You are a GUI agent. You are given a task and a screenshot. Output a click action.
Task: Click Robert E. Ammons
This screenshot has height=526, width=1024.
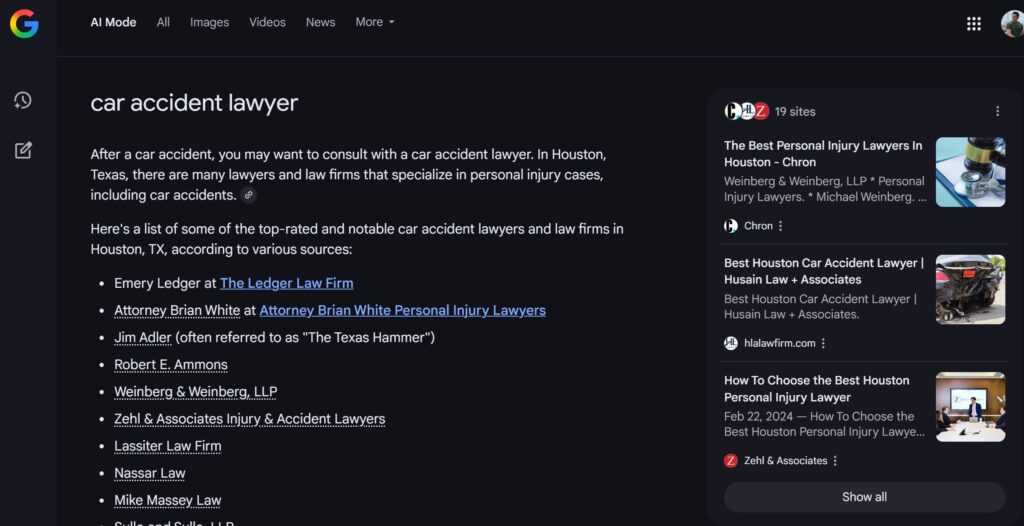171,365
